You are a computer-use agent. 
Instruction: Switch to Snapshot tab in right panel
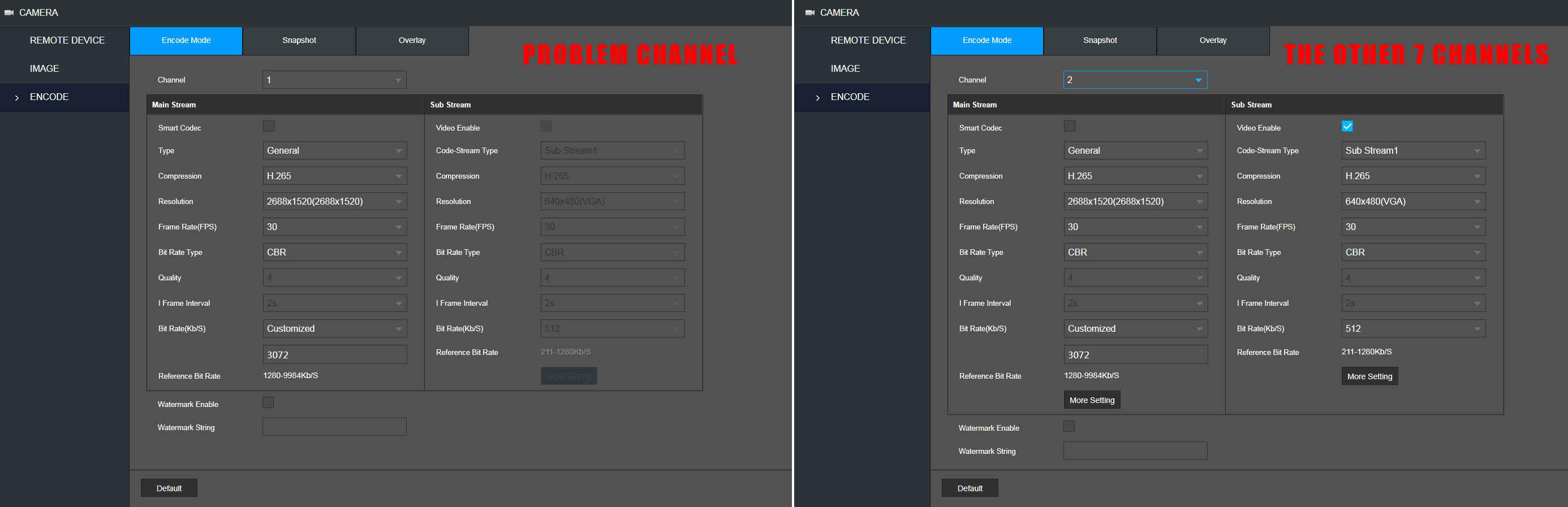[1101, 41]
